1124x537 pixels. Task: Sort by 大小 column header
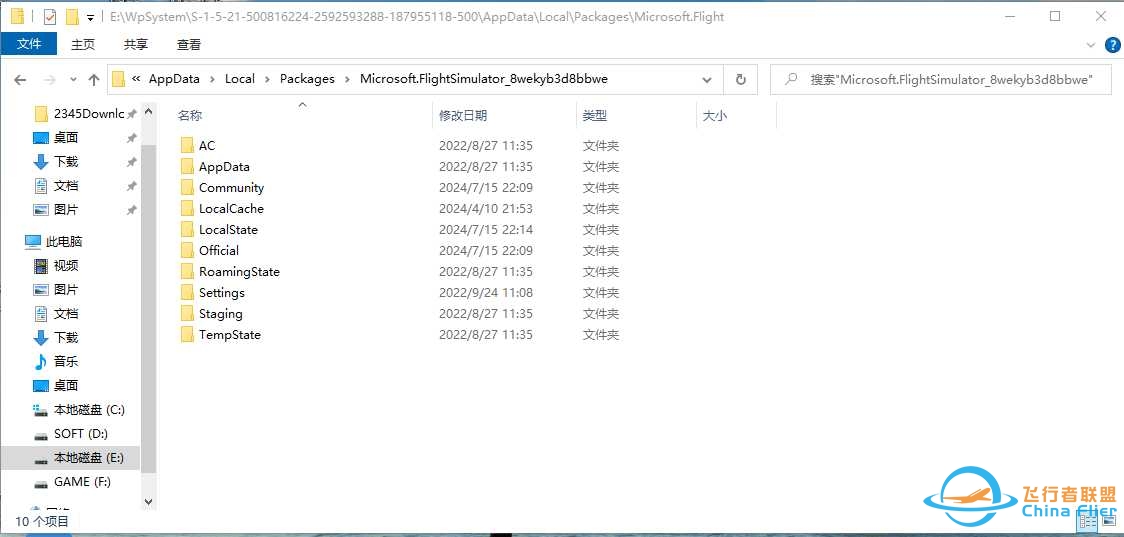point(715,115)
